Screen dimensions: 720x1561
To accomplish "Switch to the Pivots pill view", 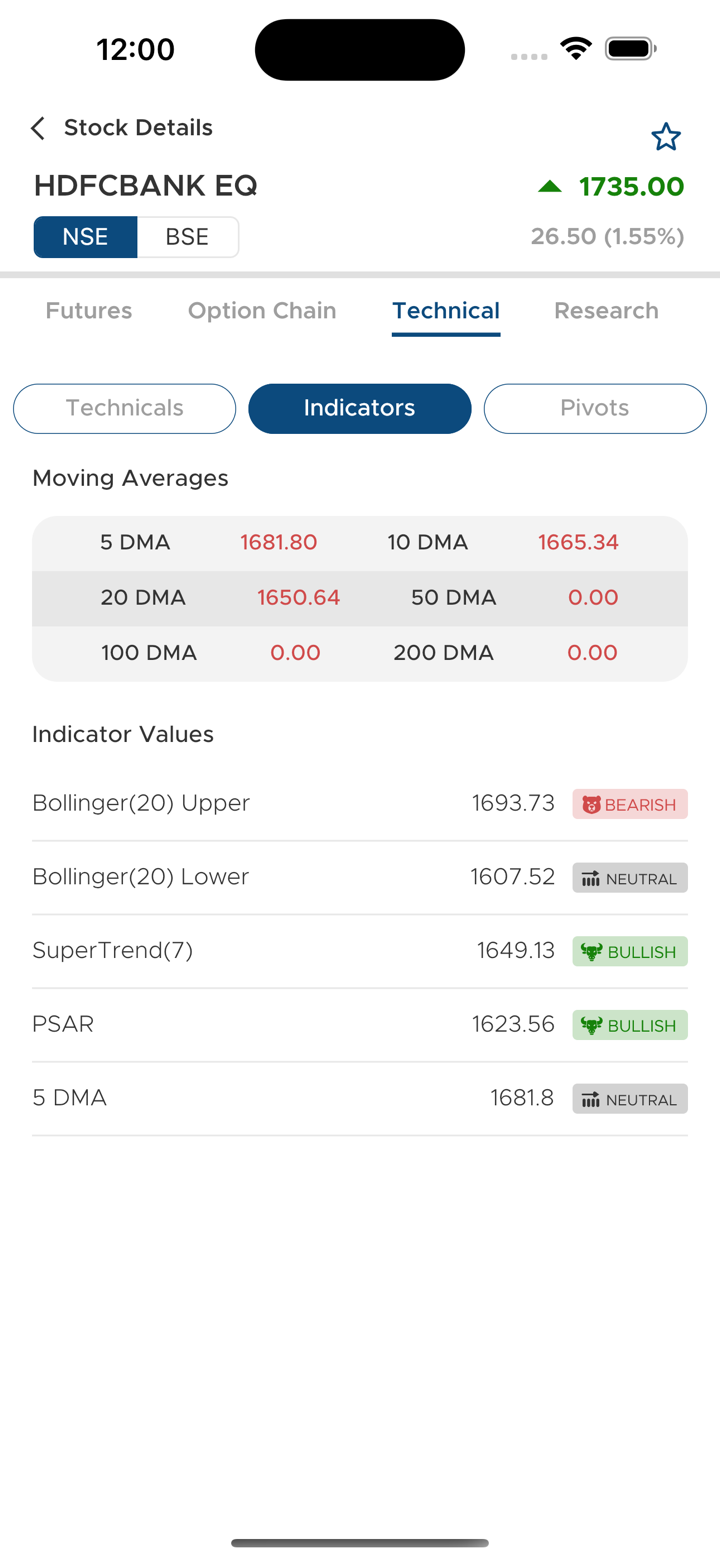I will pos(595,408).
